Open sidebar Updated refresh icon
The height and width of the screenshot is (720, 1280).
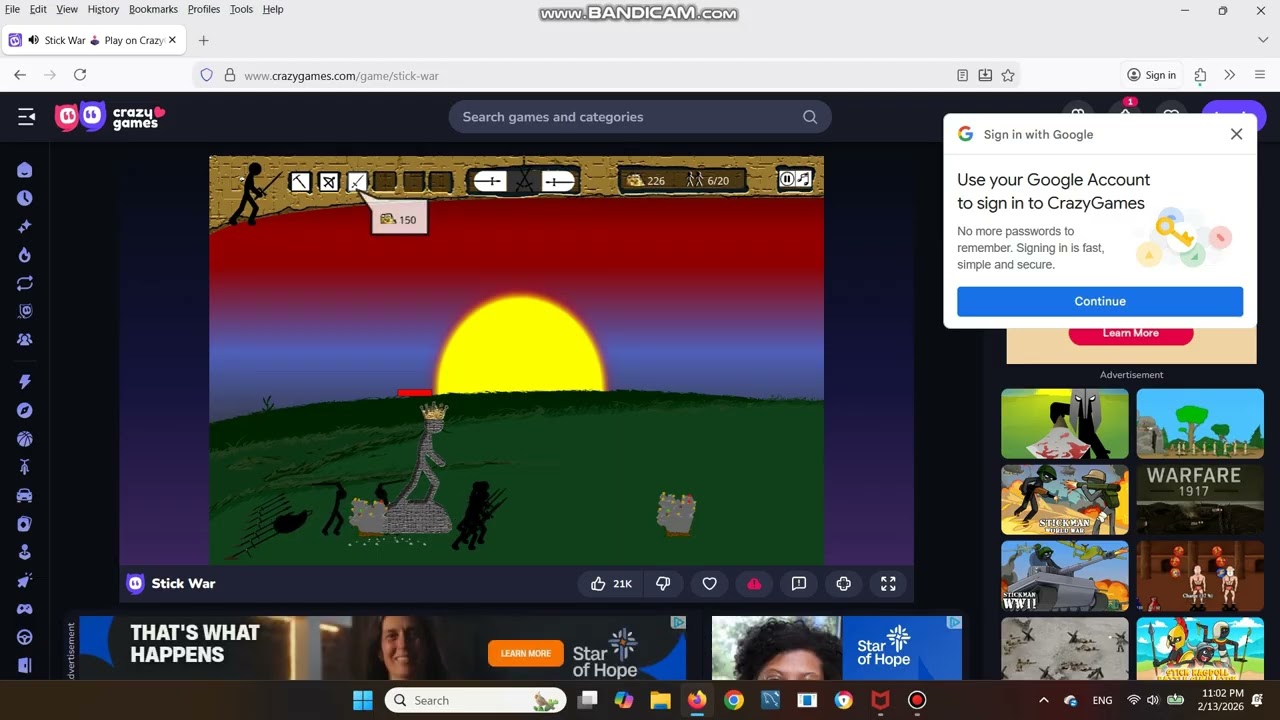tap(25, 283)
